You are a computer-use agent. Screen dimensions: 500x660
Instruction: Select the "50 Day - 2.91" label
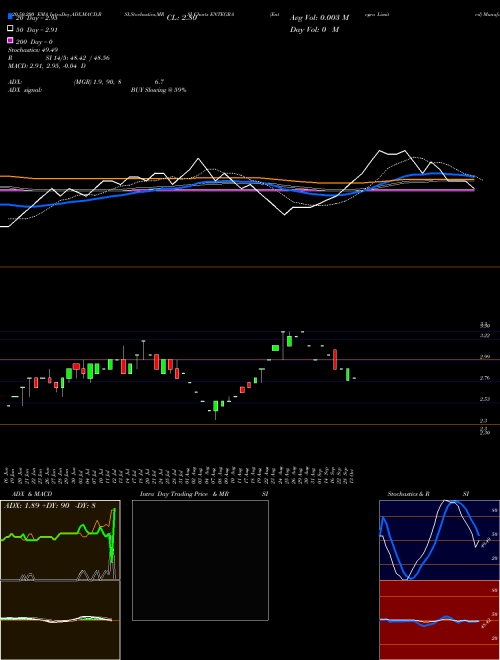pos(36,30)
